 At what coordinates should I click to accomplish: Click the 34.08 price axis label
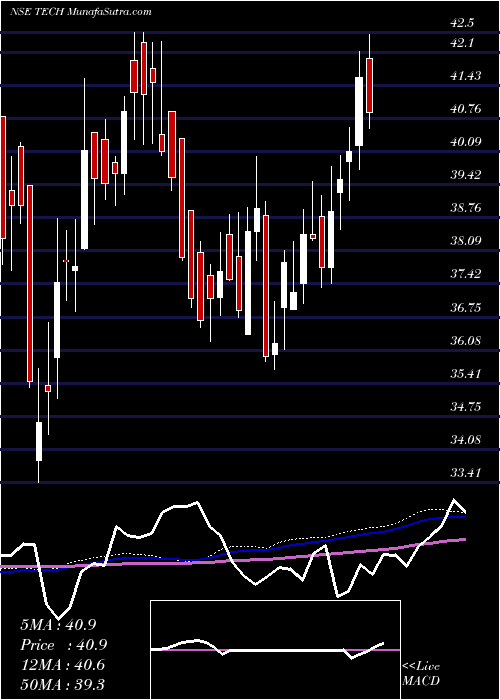(x=466, y=440)
